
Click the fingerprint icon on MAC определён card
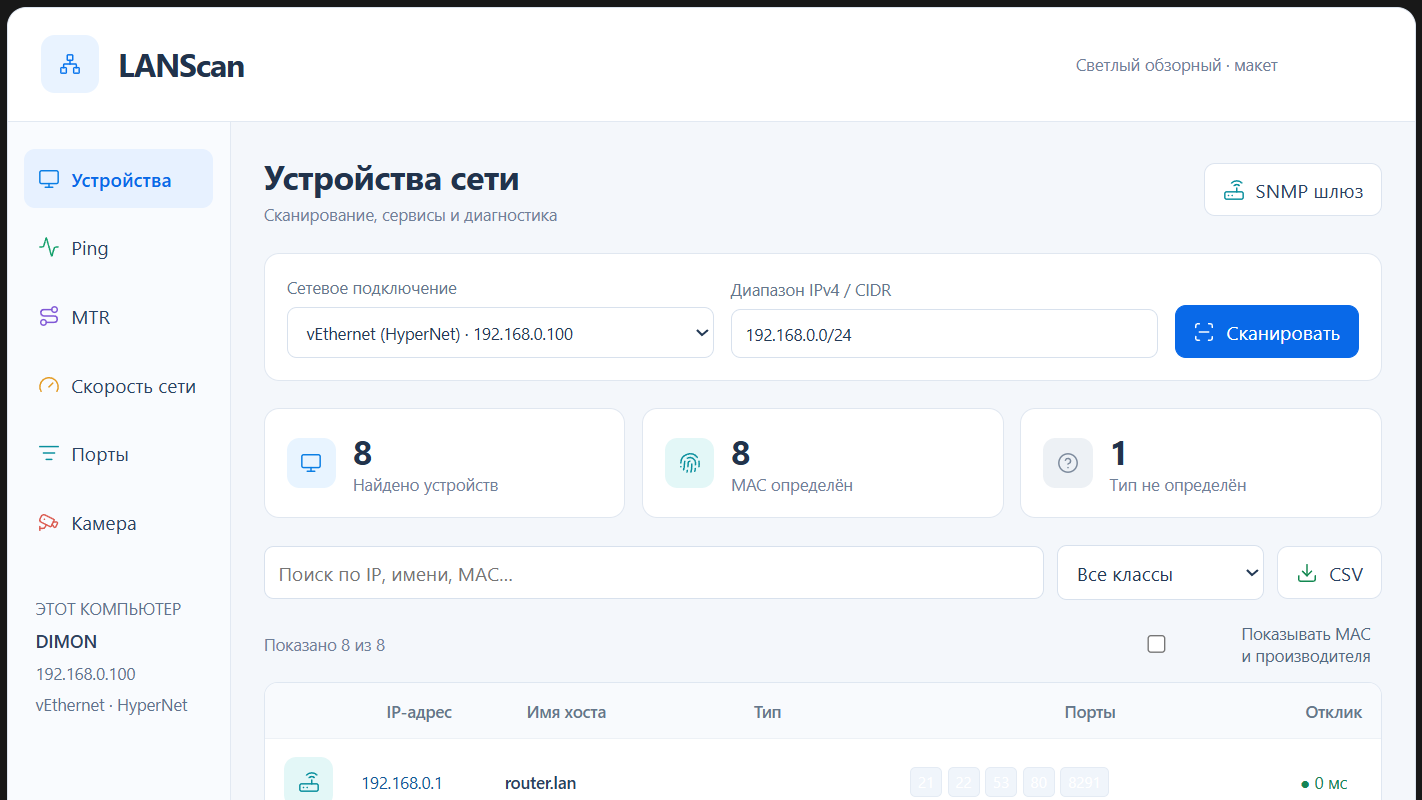tap(689, 463)
